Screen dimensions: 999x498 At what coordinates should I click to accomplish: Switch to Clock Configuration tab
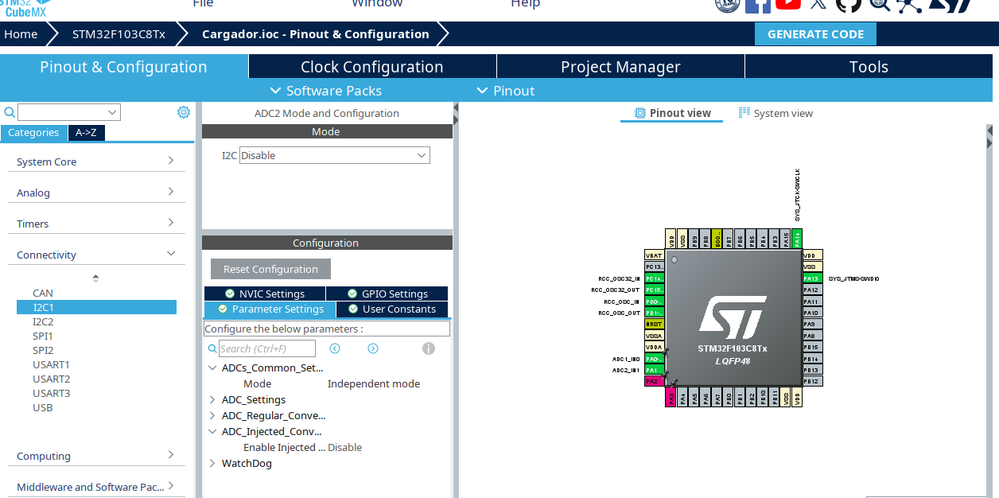(372, 67)
